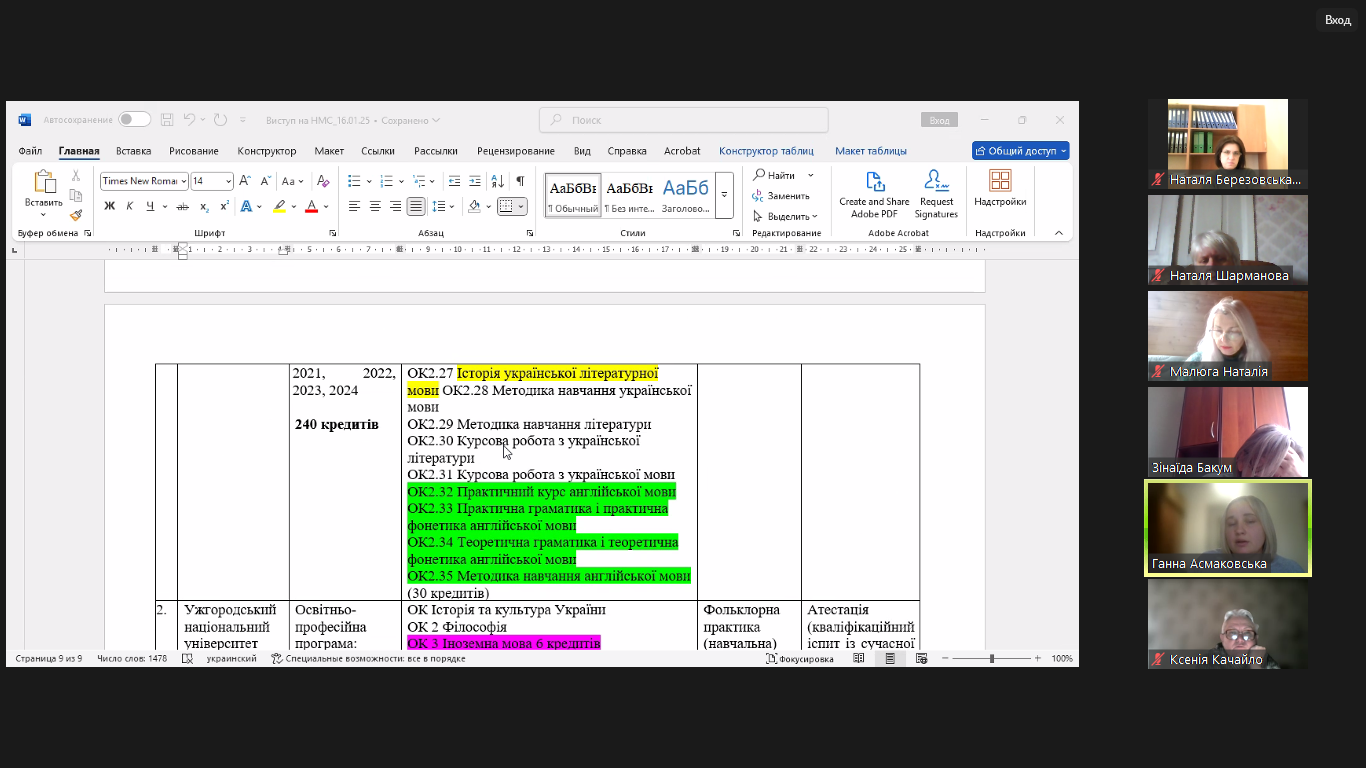This screenshot has width=1366, height=768.
Task: Open the Макет таблицы tab
Action: [x=871, y=151]
